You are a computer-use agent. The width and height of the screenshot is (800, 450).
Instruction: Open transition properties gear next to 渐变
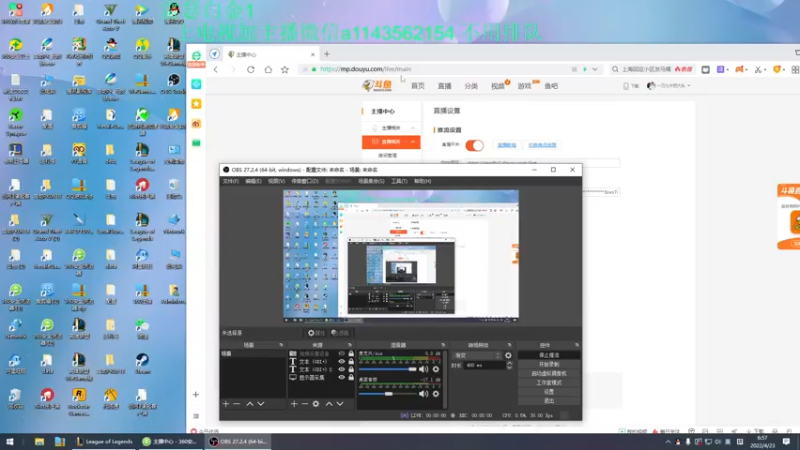coord(508,355)
